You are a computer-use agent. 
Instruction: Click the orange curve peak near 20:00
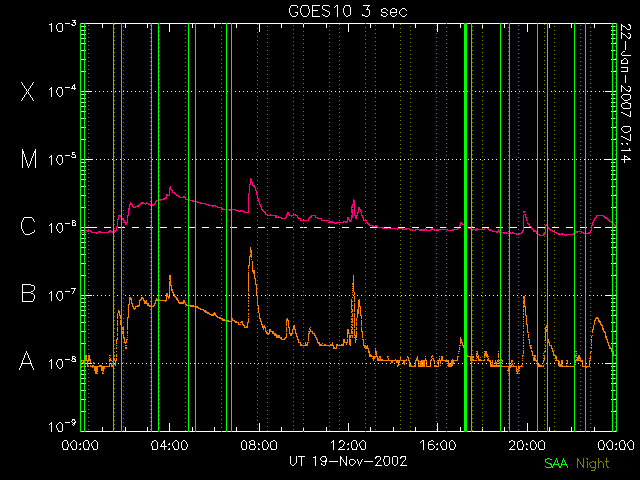[x=524, y=298]
